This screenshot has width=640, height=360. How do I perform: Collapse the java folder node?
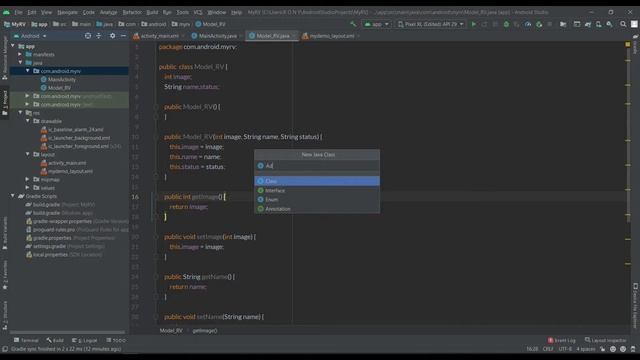(20, 62)
